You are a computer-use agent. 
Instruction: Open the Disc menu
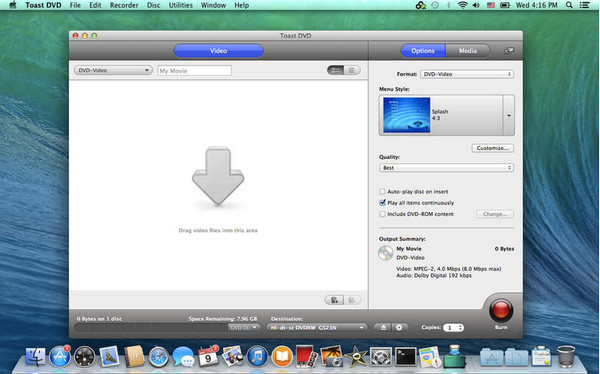(x=153, y=5)
